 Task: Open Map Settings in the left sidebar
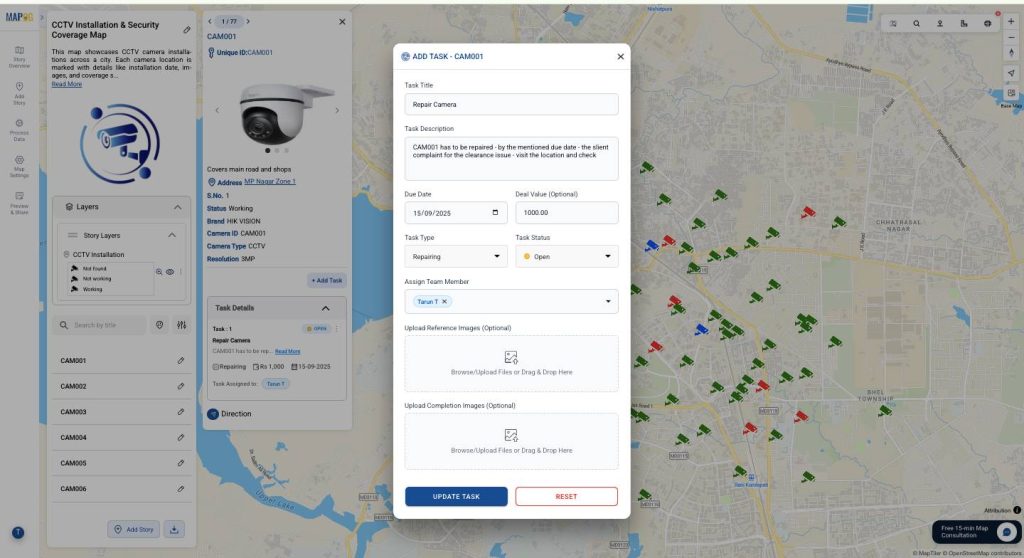(x=19, y=166)
